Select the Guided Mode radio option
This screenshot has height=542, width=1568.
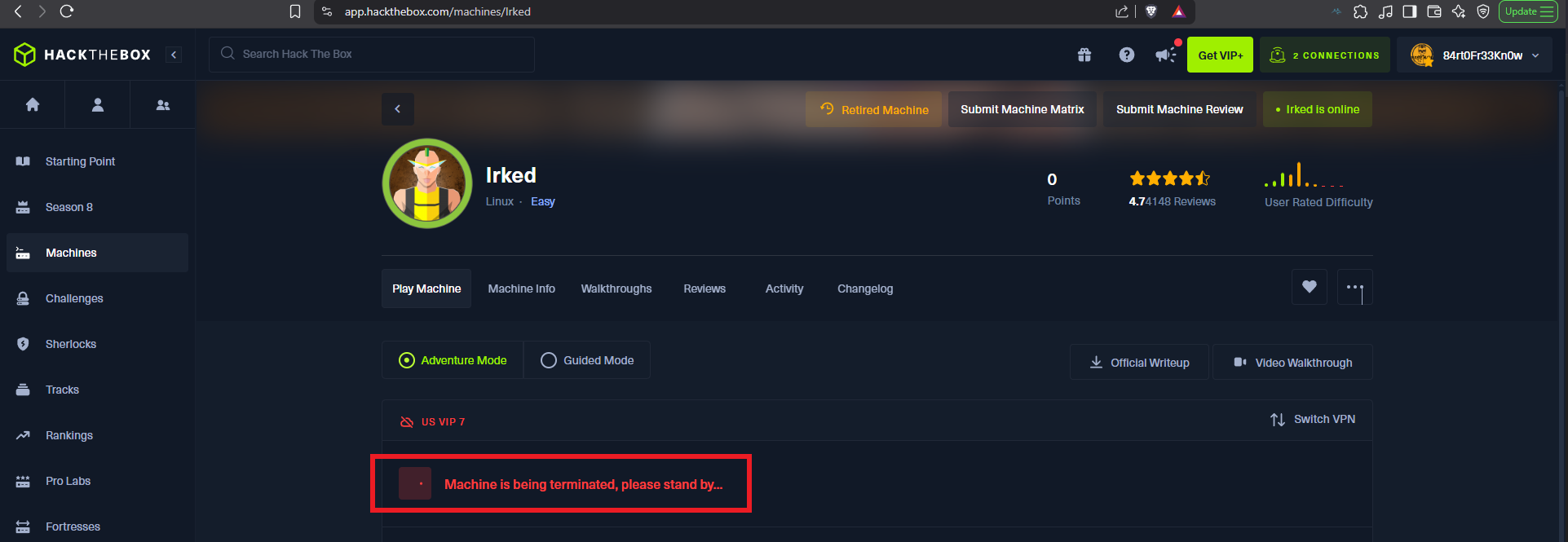tap(587, 360)
